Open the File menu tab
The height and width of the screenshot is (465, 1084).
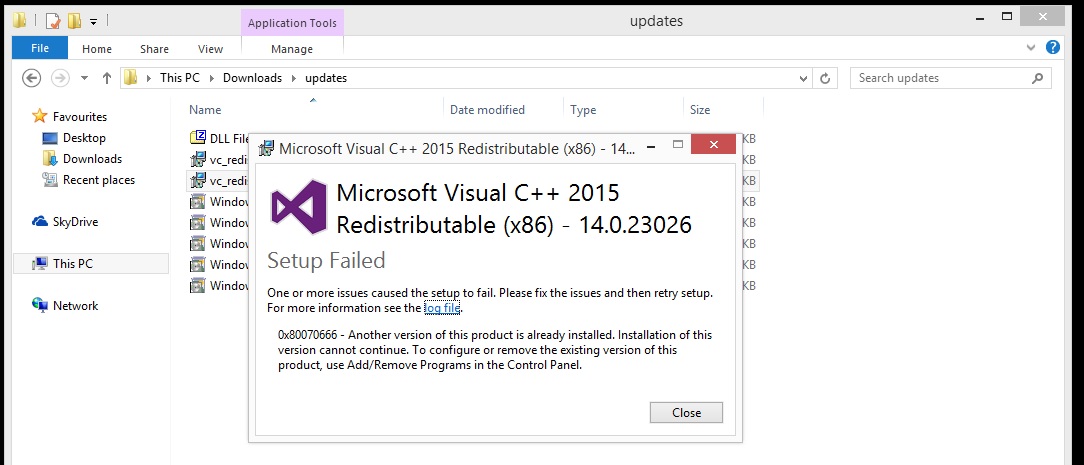(40, 48)
